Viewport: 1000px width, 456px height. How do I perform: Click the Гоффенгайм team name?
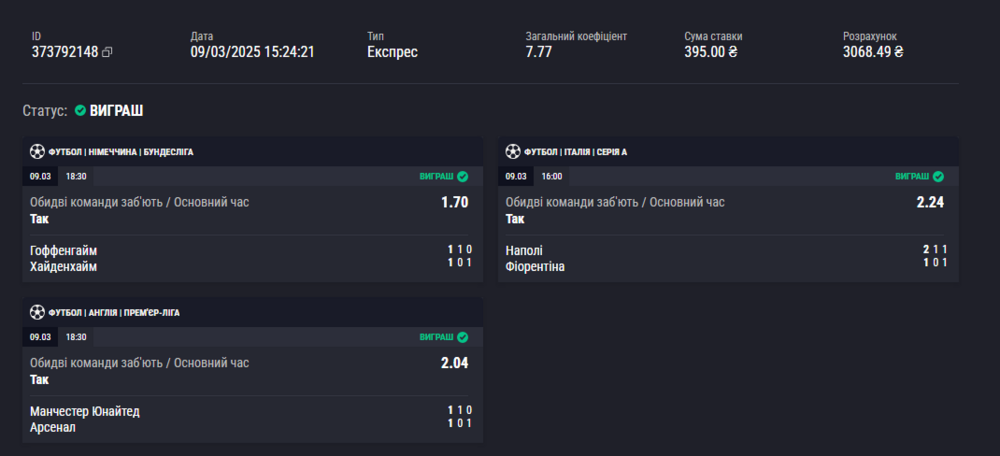coord(64,250)
